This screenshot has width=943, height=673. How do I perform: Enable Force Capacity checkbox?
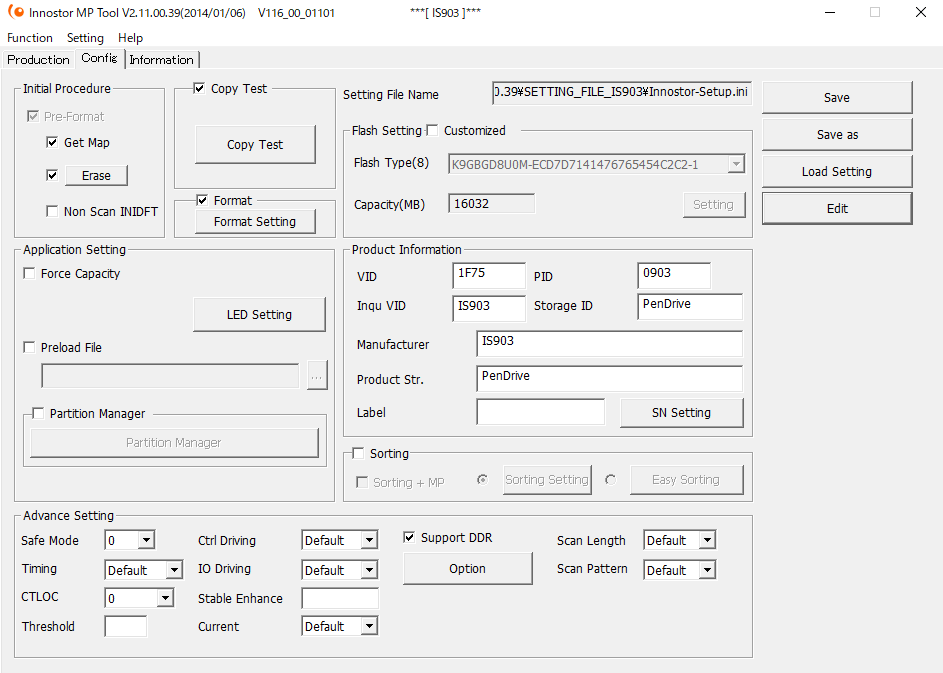[x=29, y=273]
